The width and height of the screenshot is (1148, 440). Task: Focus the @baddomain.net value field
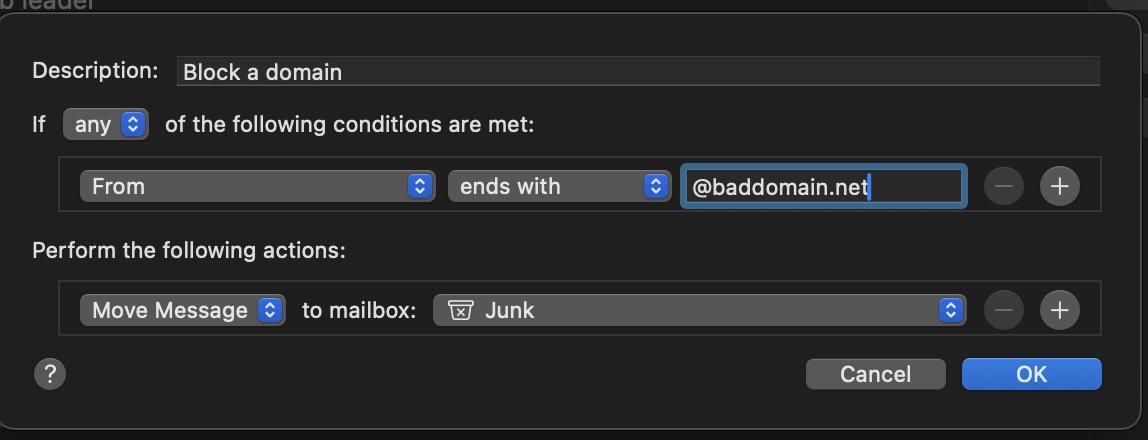822,186
